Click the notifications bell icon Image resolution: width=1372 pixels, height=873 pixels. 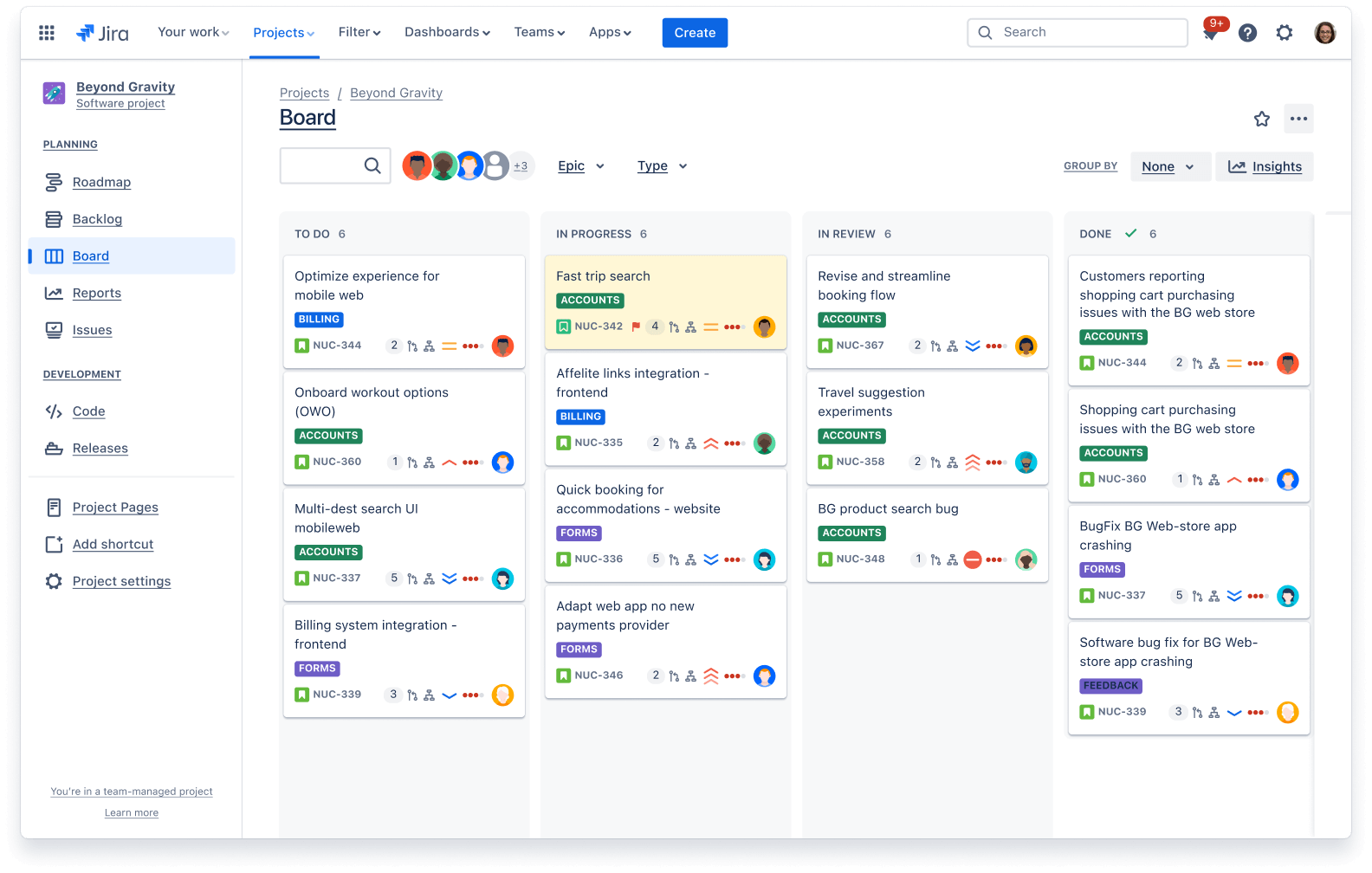(1211, 34)
